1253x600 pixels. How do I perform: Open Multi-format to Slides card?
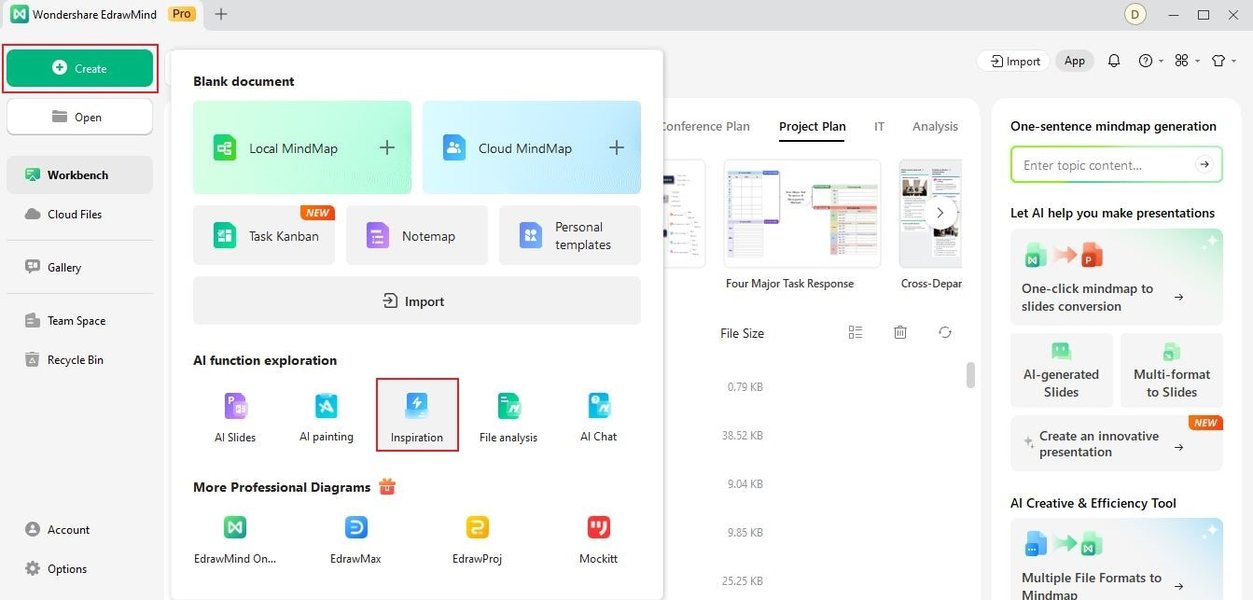tap(1172, 370)
